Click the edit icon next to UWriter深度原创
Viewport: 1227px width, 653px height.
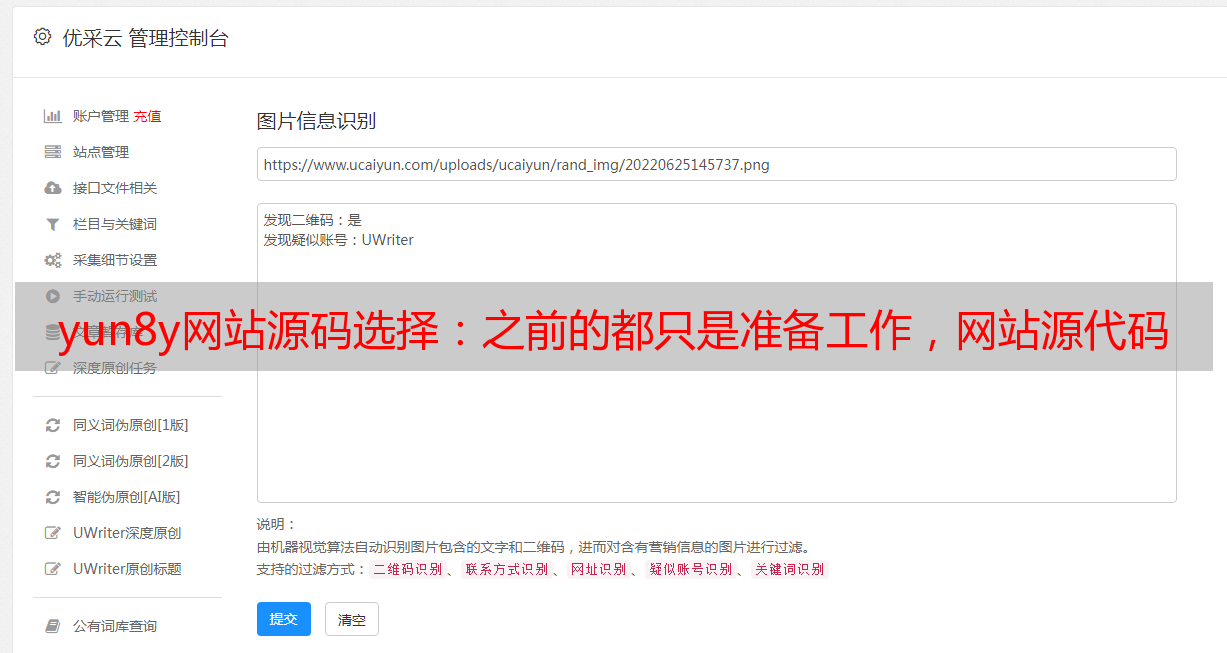coord(53,533)
